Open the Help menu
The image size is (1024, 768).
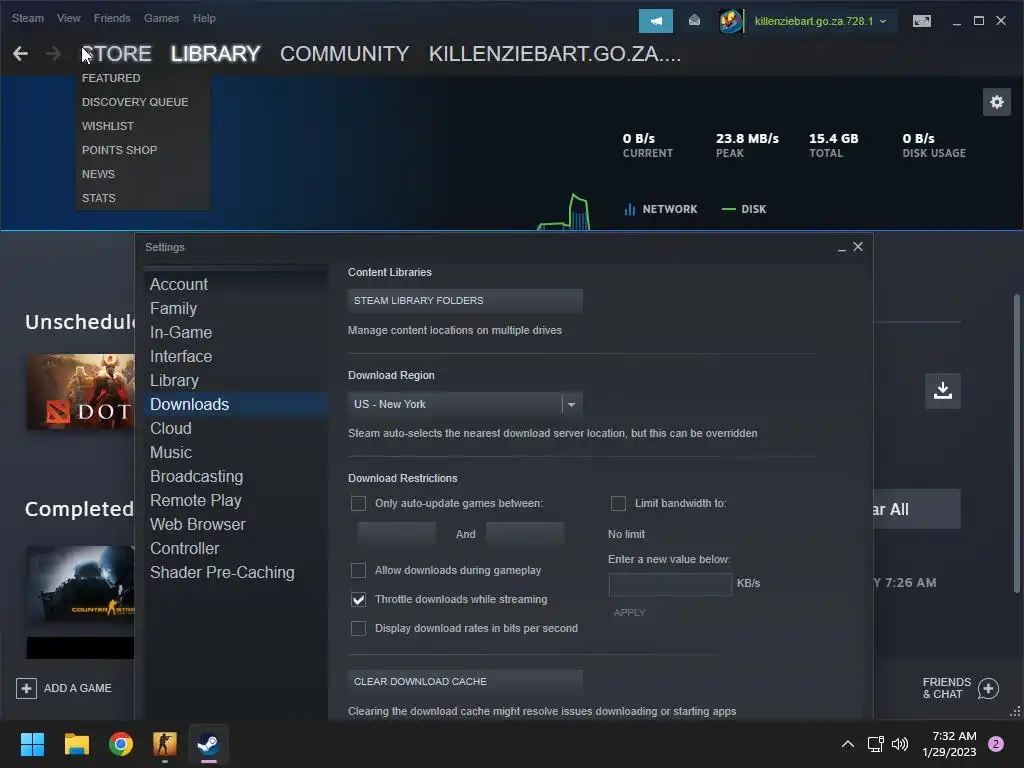pyautogui.click(x=204, y=18)
